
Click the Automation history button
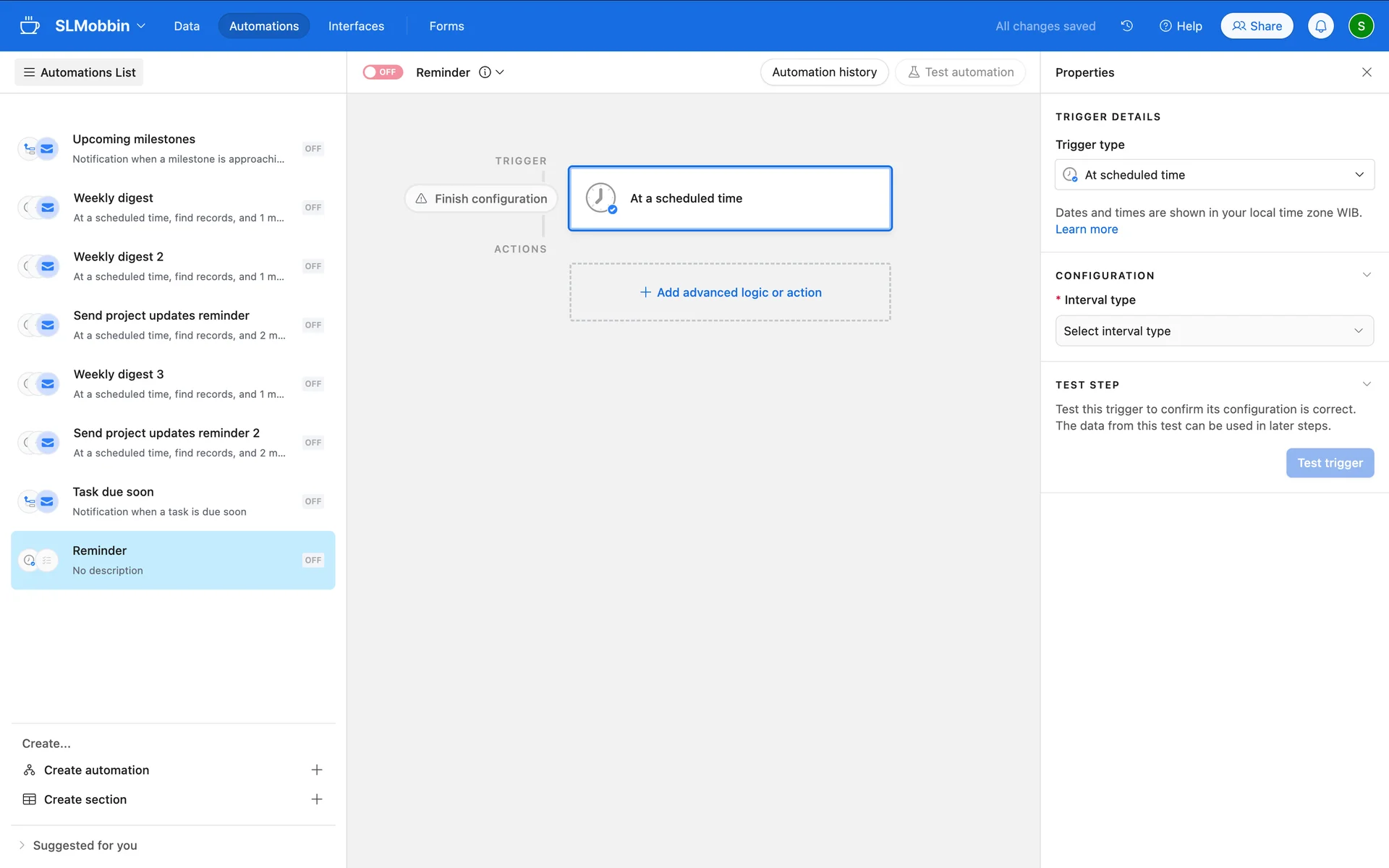point(824,72)
